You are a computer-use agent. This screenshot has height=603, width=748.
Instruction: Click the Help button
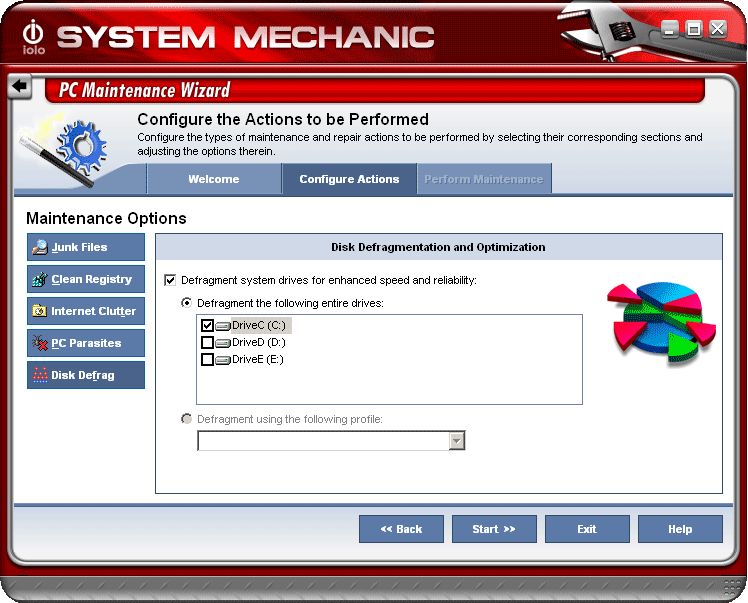[x=680, y=529]
